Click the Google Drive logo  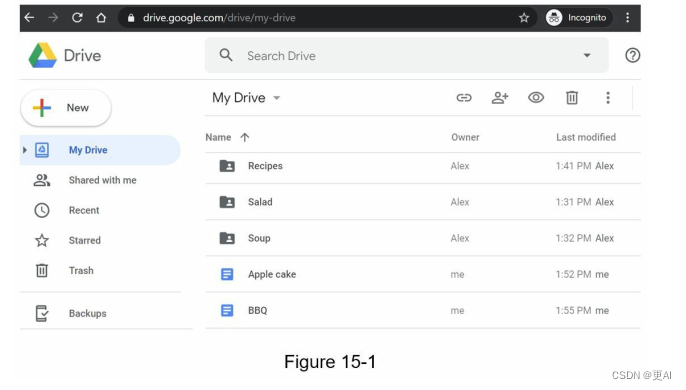coord(42,56)
